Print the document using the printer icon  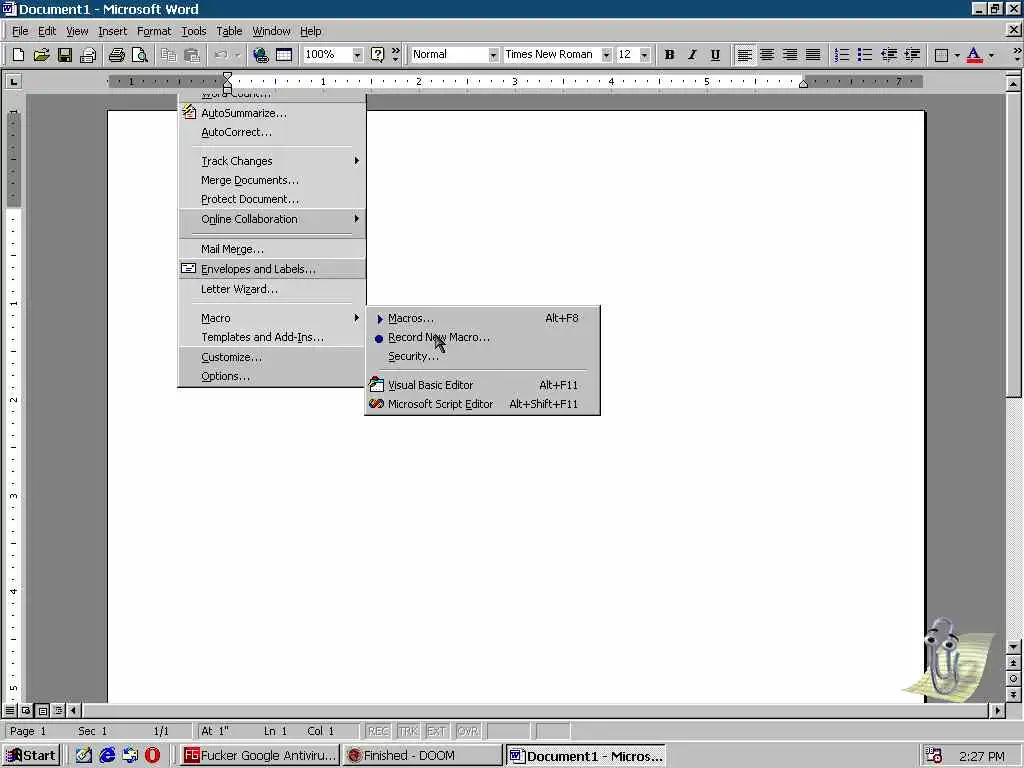pyautogui.click(x=116, y=55)
